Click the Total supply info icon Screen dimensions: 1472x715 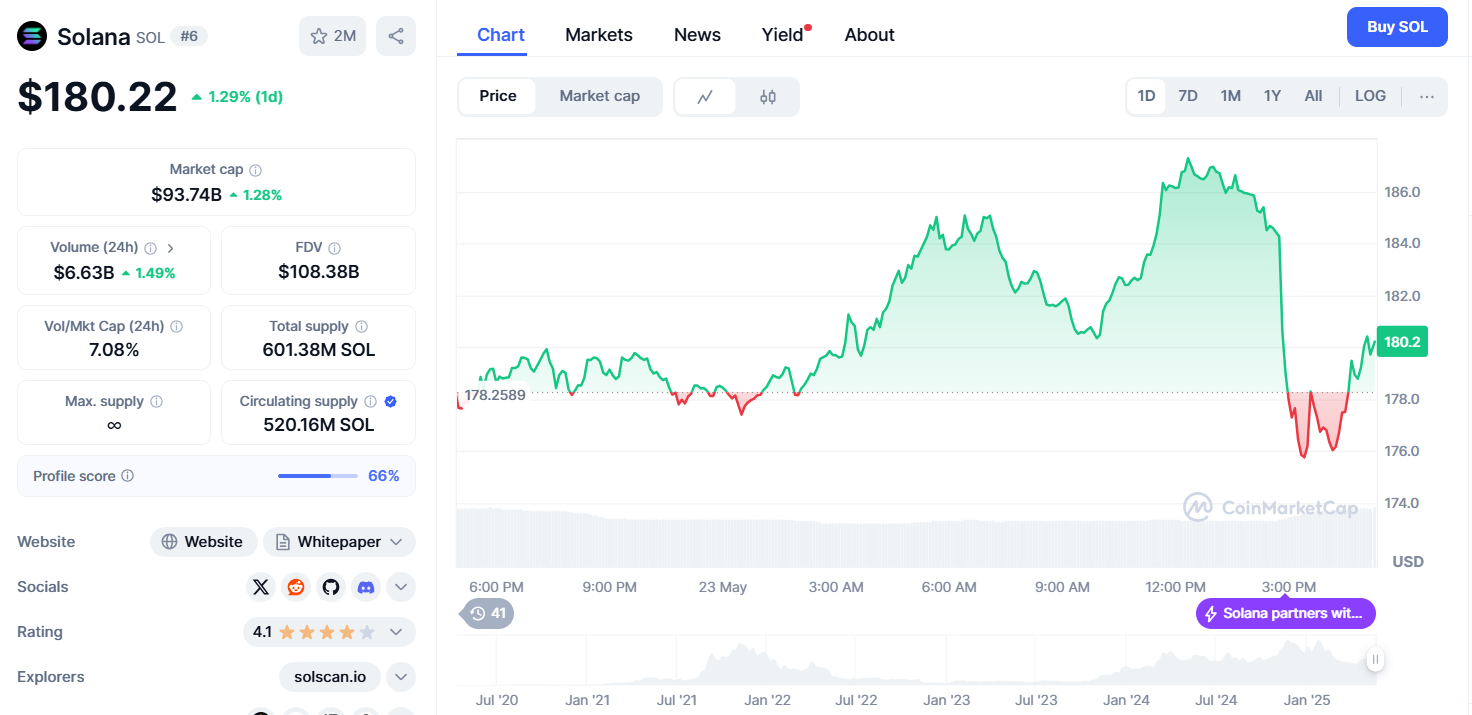pyautogui.click(x=362, y=327)
